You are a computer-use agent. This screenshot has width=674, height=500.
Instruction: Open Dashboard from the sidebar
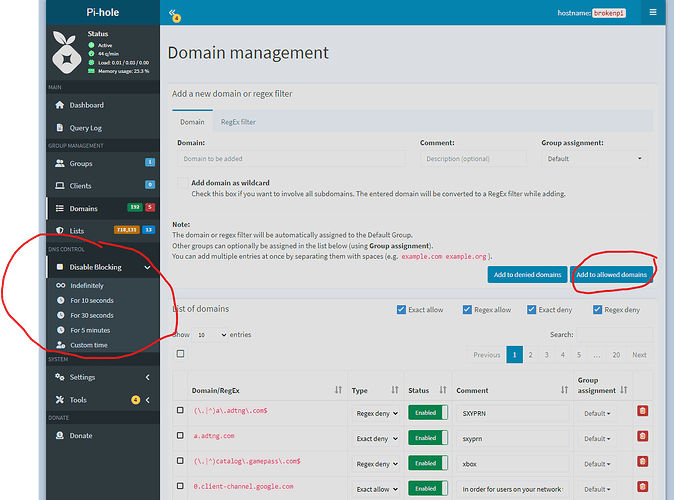pos(86,105)
